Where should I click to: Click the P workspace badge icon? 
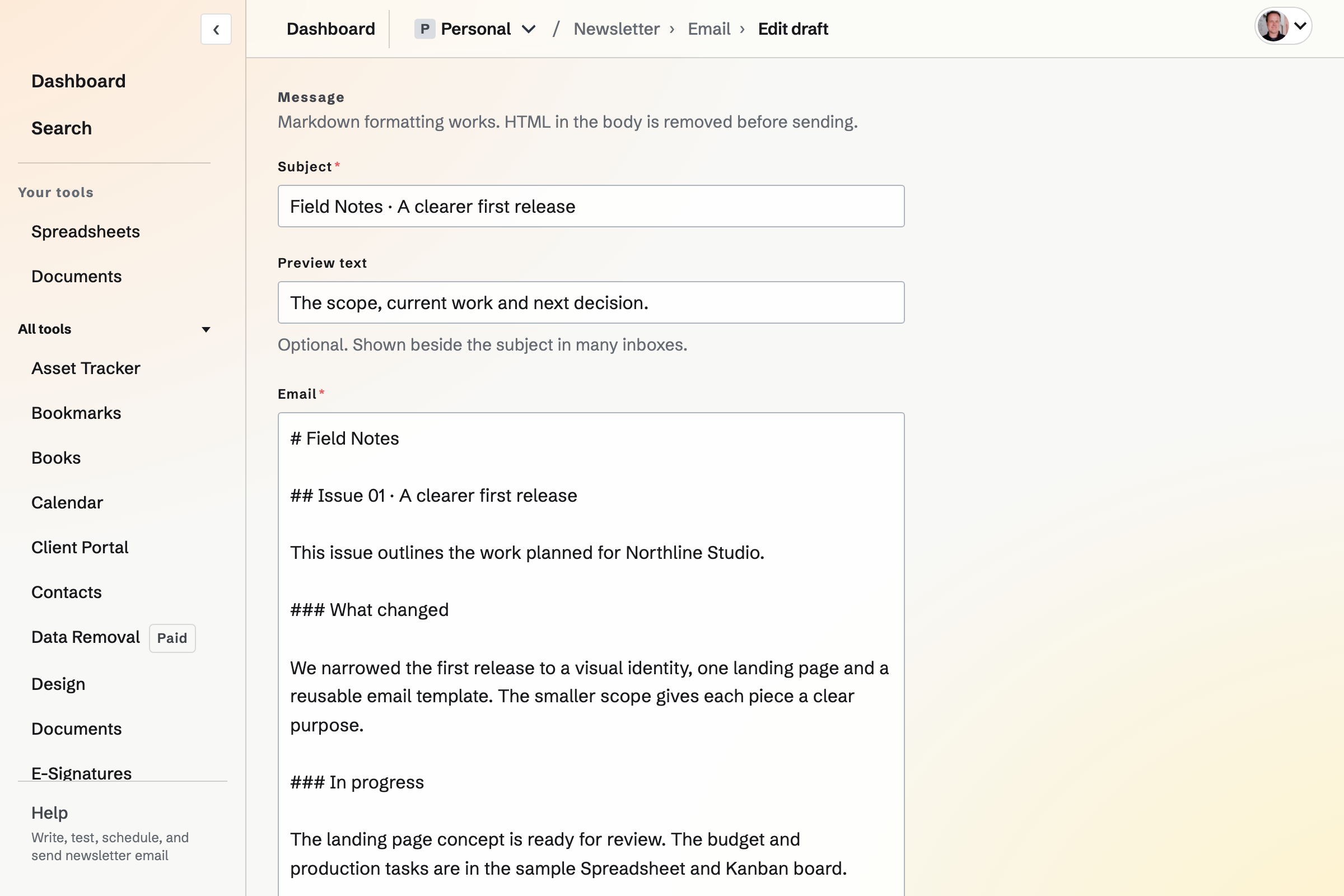tap(424, 29)
